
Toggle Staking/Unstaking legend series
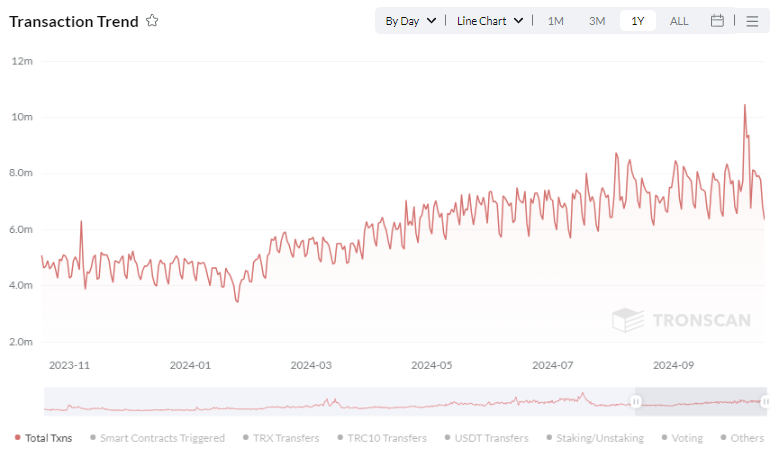(x=595, y=438)
